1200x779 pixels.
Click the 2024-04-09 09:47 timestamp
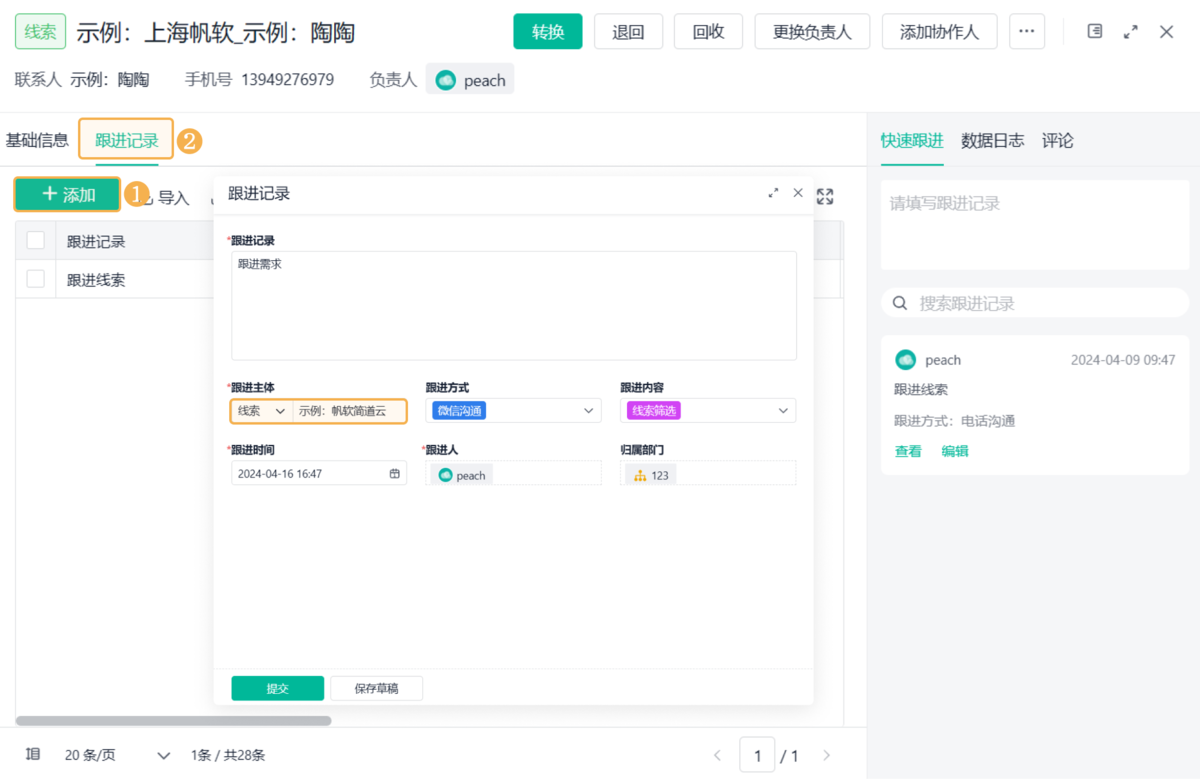click(x=1123, y=360)
